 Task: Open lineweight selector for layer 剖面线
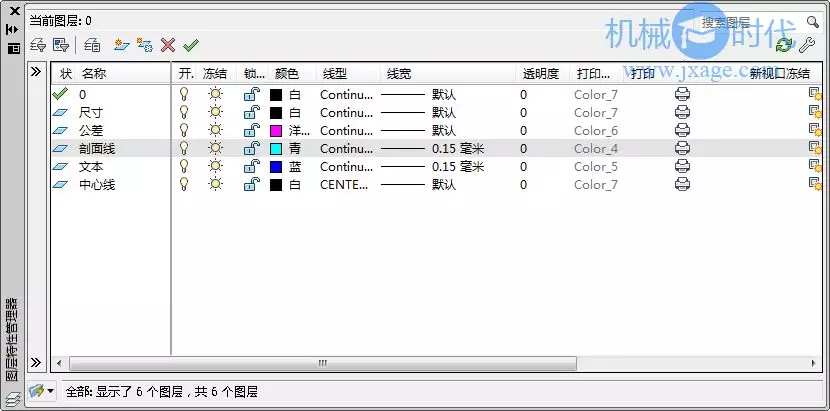click(x=432, y=149)
